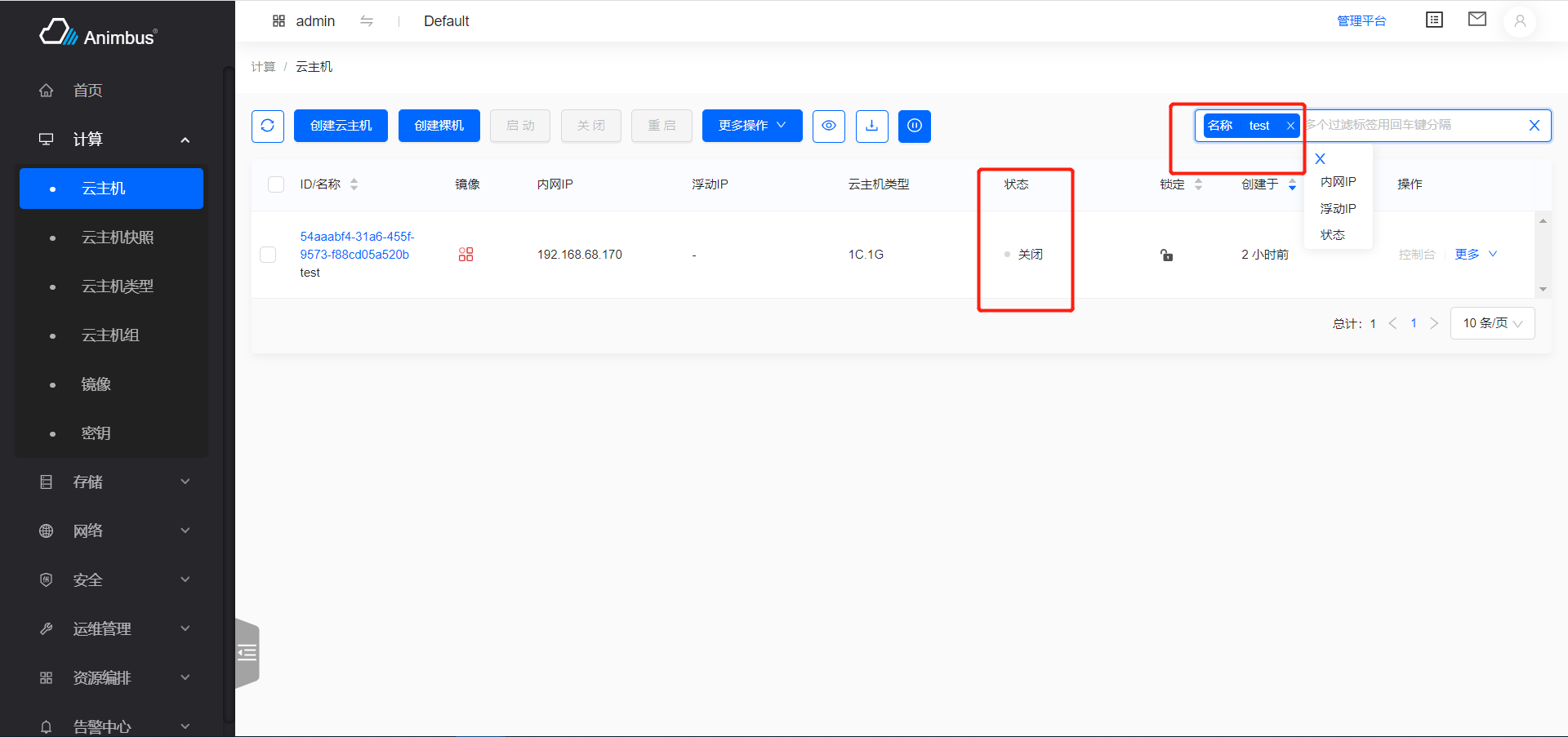Click the 控制台 link for test
Image resolution: width=1568 pixels, height=737 pixels.
click(1417, 255)
